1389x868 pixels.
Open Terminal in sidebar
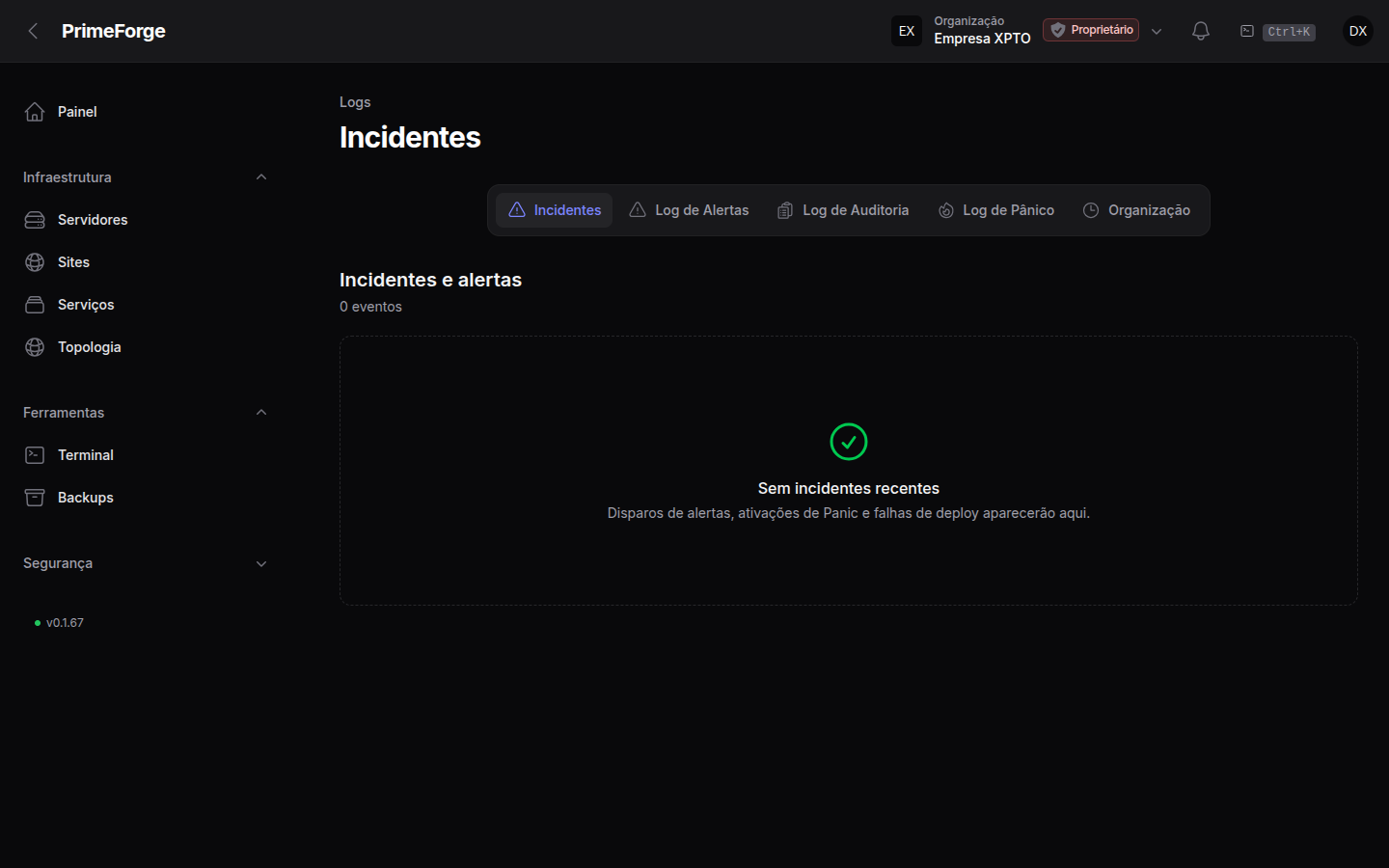coord(145,455)
